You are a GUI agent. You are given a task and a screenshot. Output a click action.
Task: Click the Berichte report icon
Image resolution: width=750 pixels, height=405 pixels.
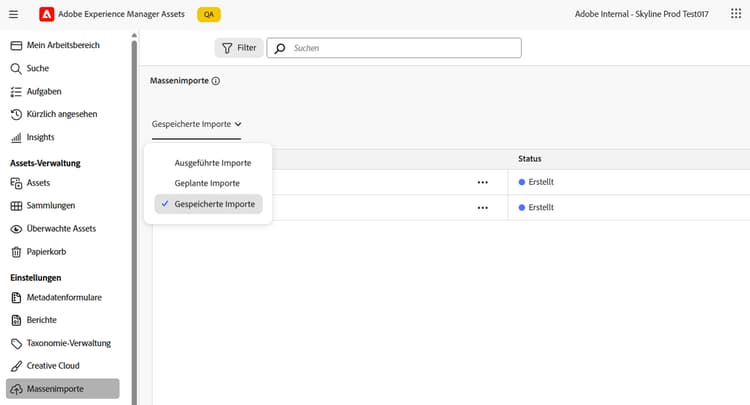pos(16,320)
